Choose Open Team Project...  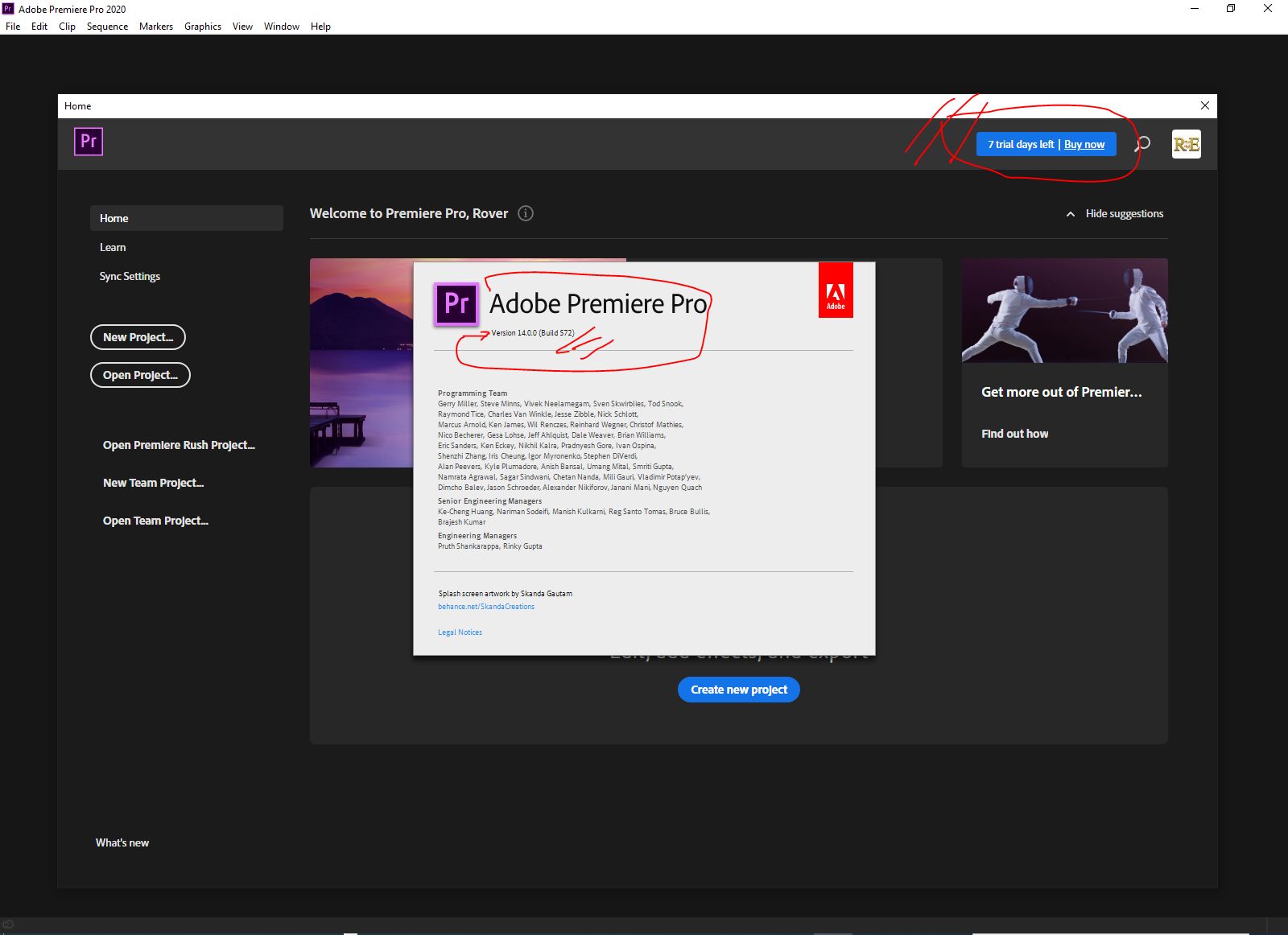(x=155, y=521)
